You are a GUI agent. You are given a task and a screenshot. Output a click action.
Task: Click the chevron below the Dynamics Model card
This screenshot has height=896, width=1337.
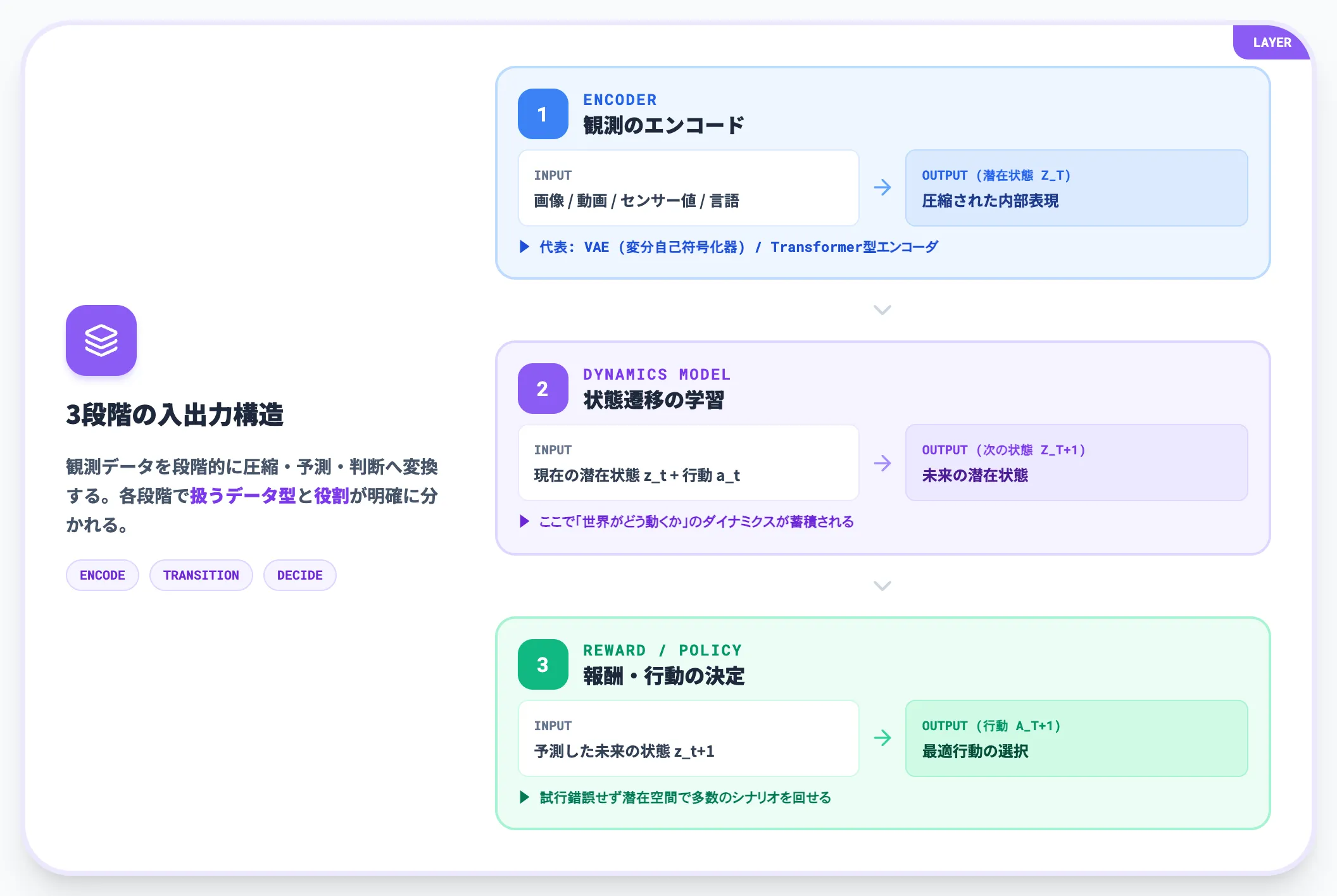882,586
